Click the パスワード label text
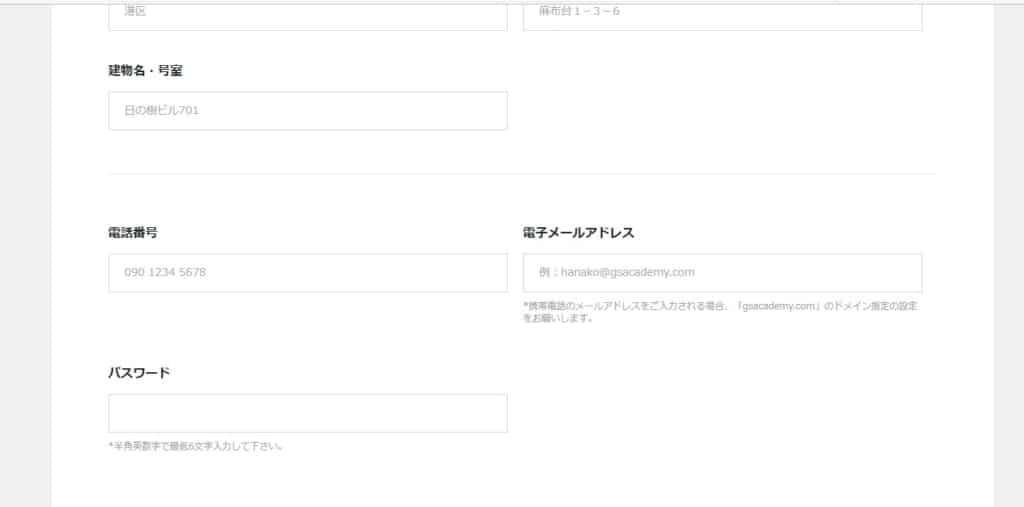Screen dimensions: 1024x507 [139, 373]
